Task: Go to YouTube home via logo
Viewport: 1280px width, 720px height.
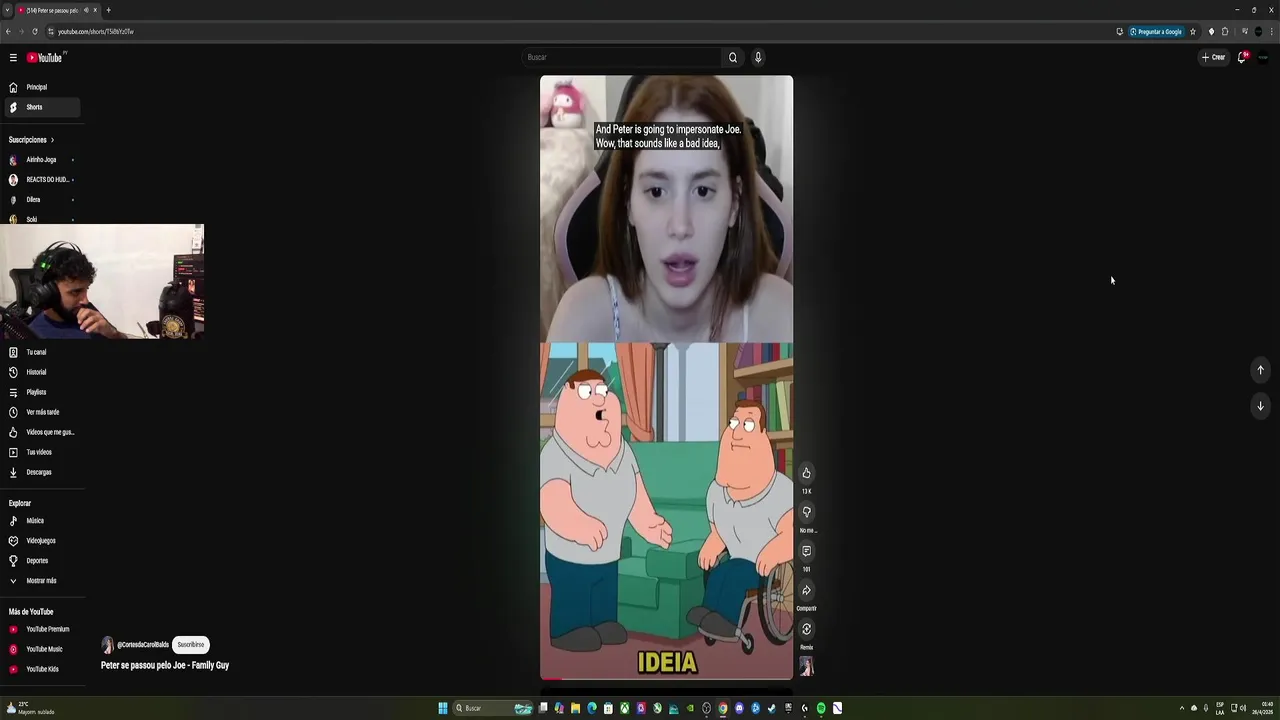Action: pyautogui.click(x=45, y=58)
